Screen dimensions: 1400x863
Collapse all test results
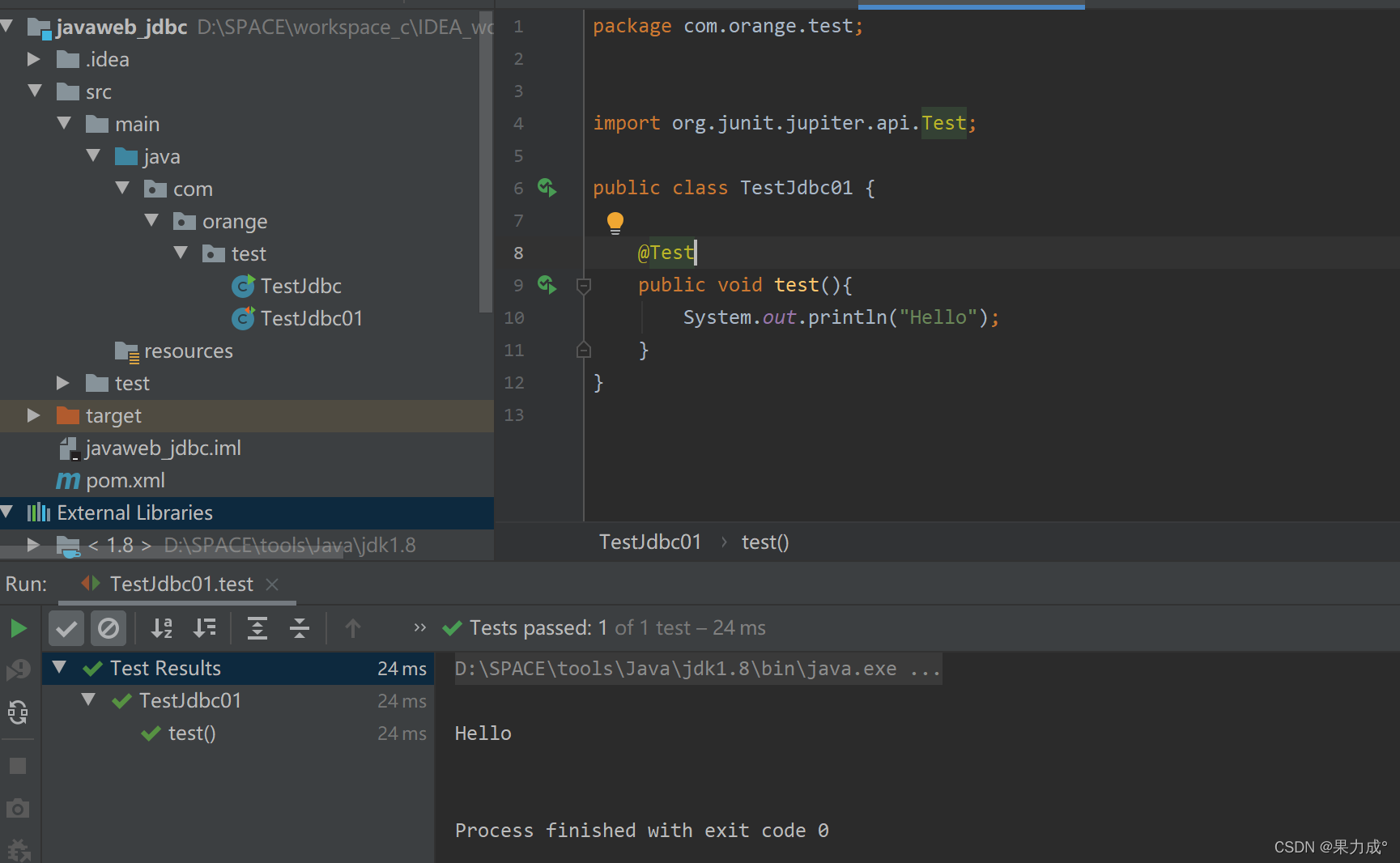tap(300, 628)
